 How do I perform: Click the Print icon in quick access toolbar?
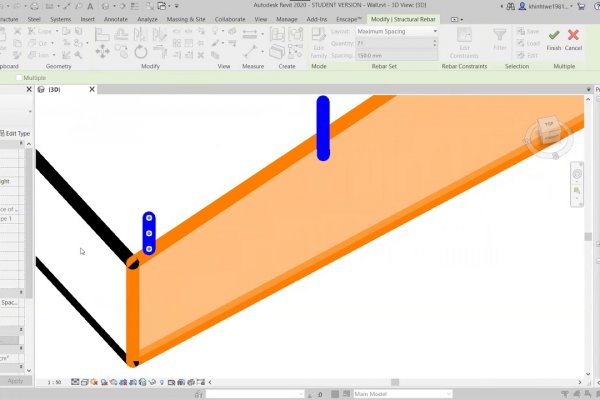coord(34,6)
